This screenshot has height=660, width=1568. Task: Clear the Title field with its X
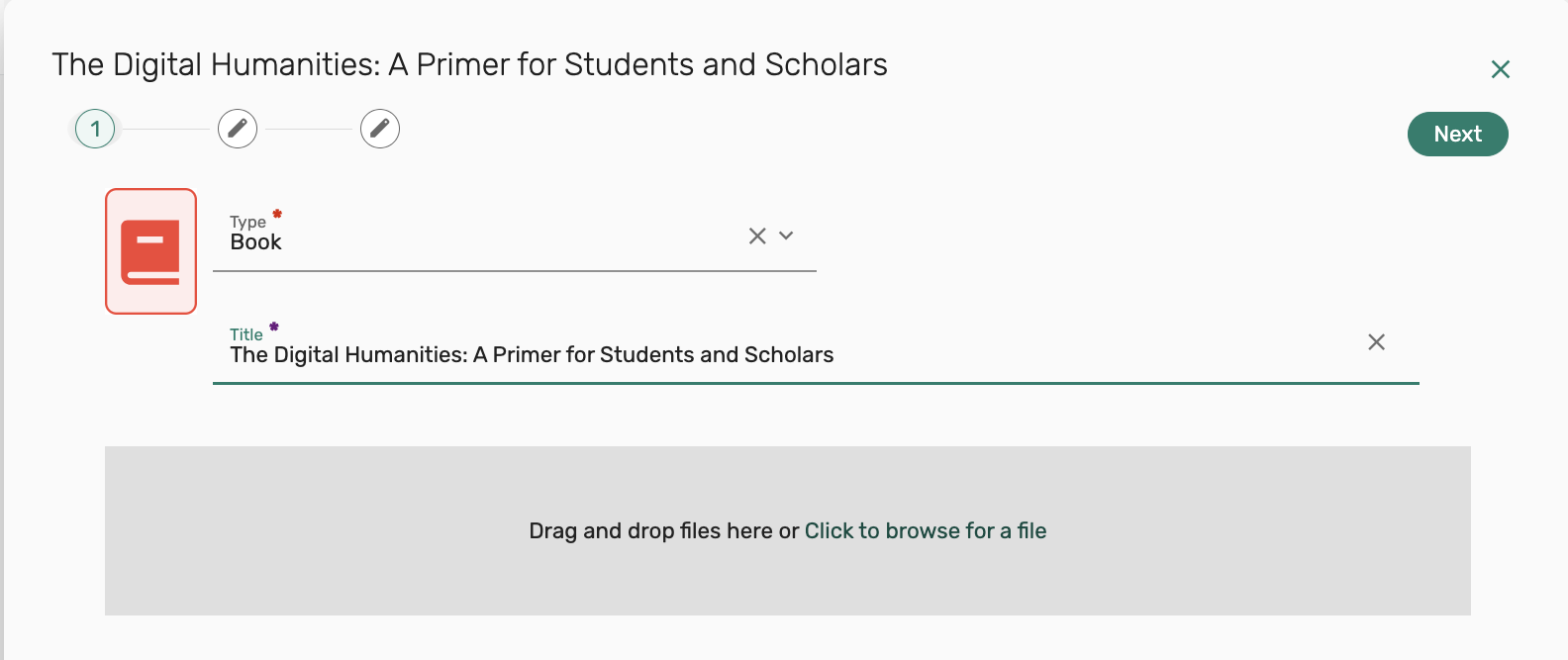point(1376,342)
